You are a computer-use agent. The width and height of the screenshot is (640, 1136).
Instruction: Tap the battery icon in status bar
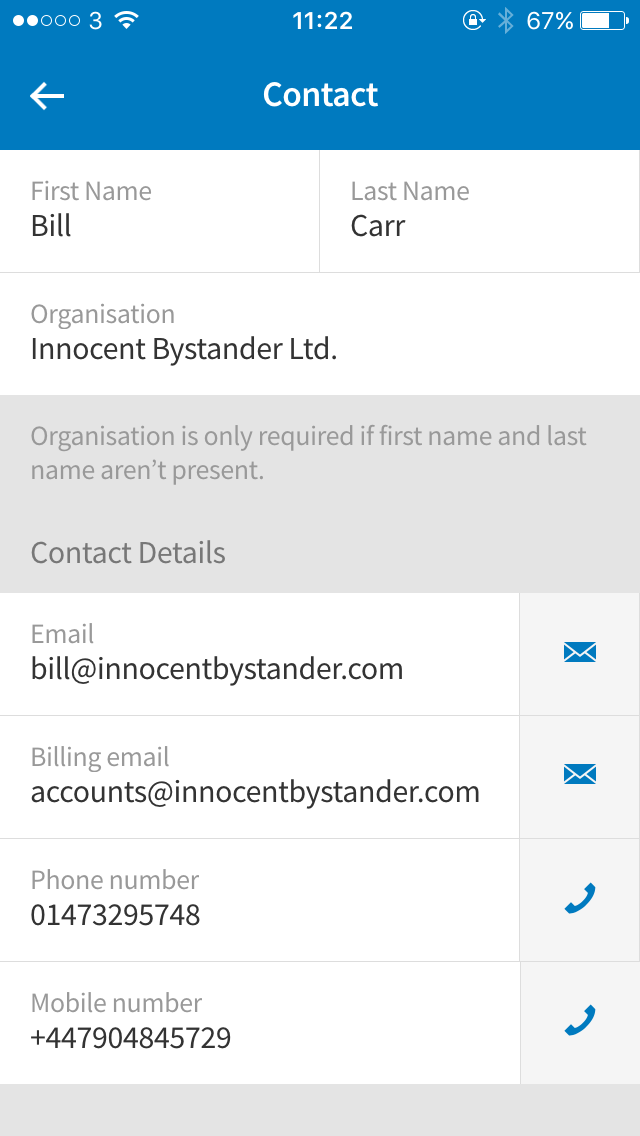(x=603, y=20)
